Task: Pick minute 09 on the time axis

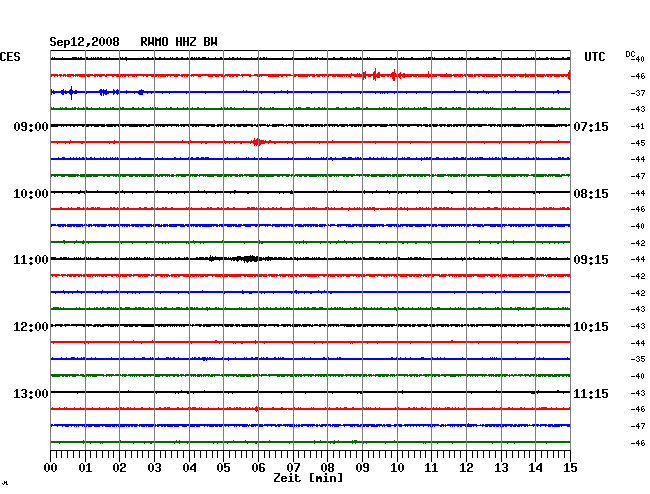Action: tap(362, 467)
